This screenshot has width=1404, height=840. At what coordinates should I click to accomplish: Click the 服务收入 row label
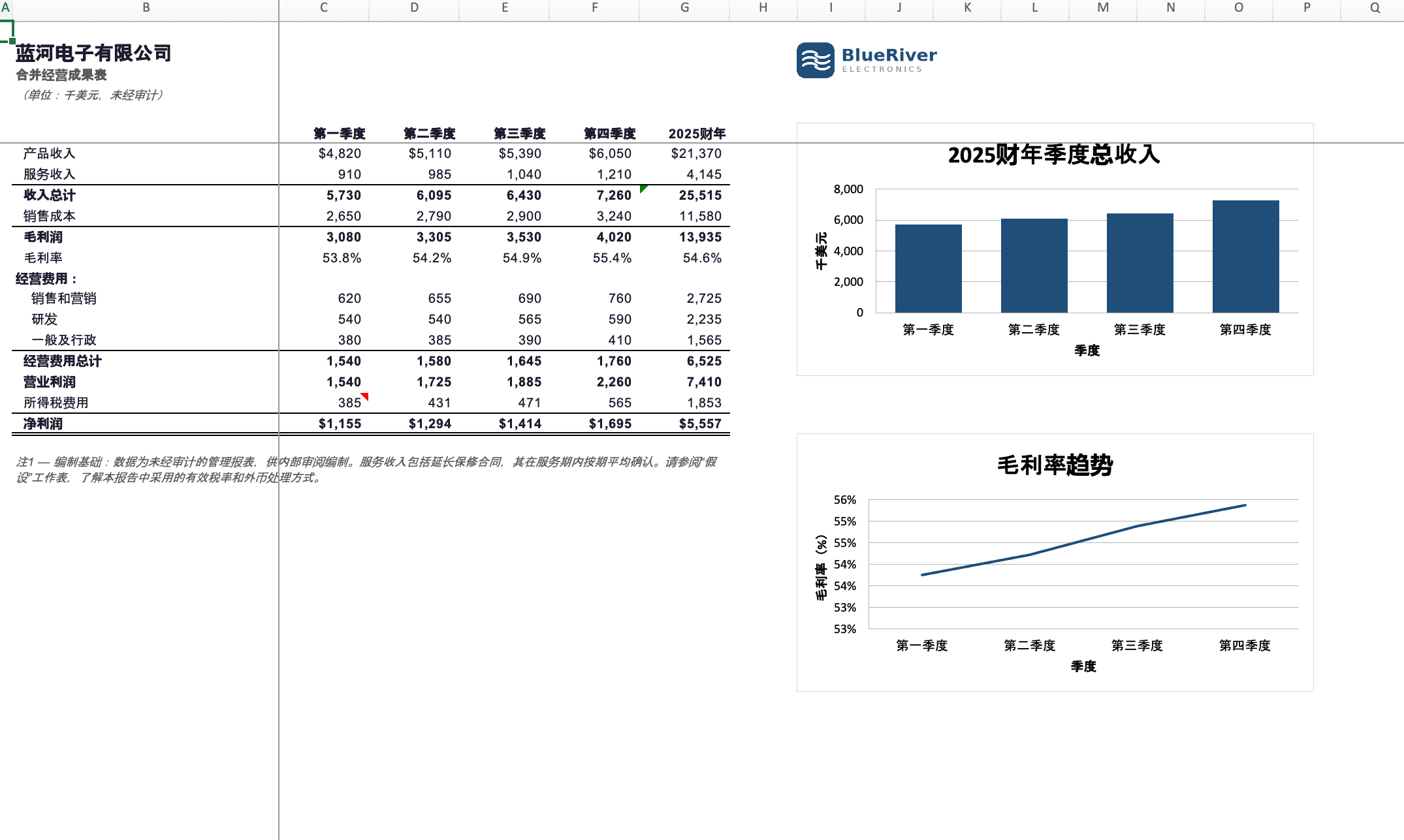(x=49, y=174)
